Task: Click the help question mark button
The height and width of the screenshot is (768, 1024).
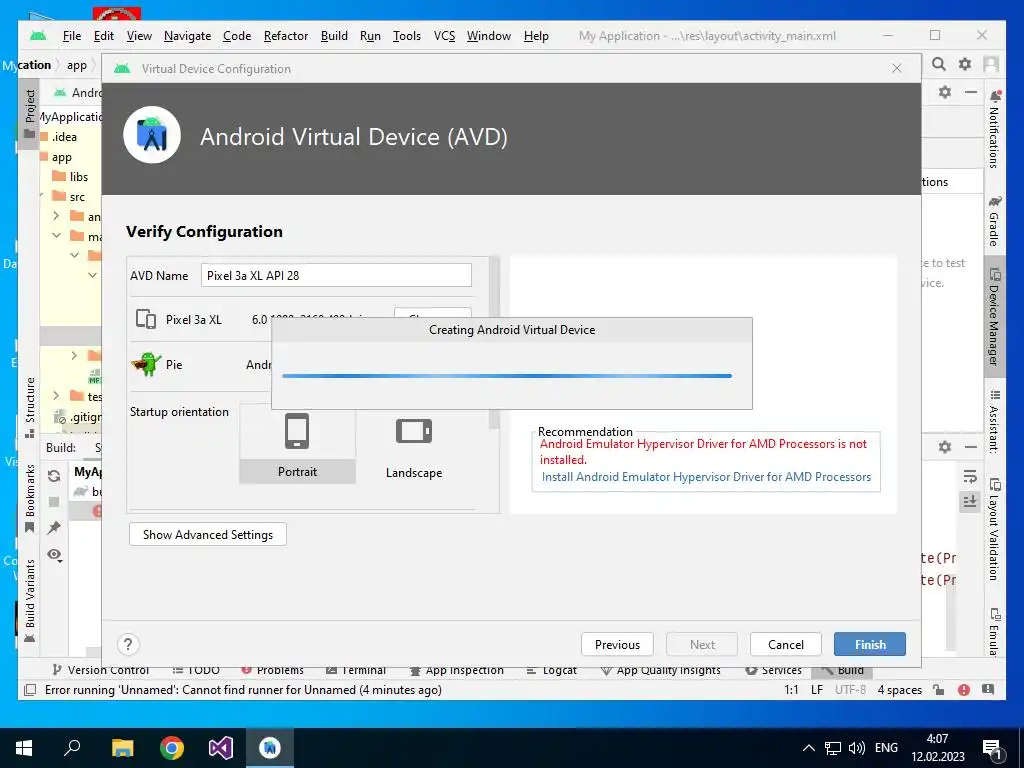Action: (128, 645)
